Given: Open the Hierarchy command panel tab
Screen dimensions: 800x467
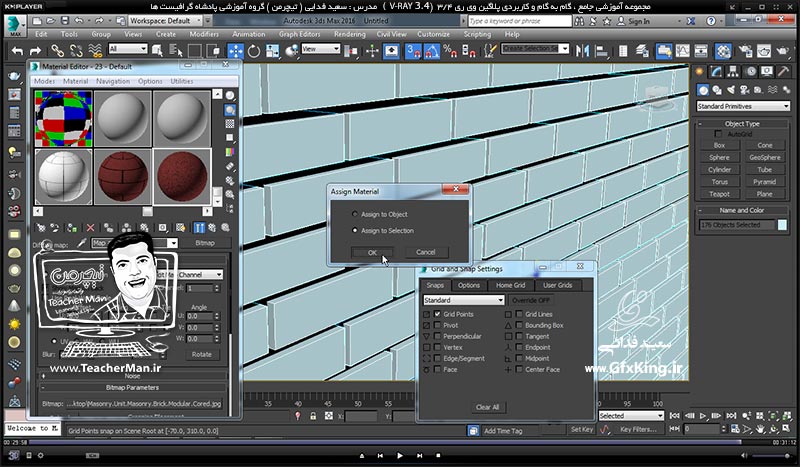Looking at the screenshot, I should coord(734,71).
